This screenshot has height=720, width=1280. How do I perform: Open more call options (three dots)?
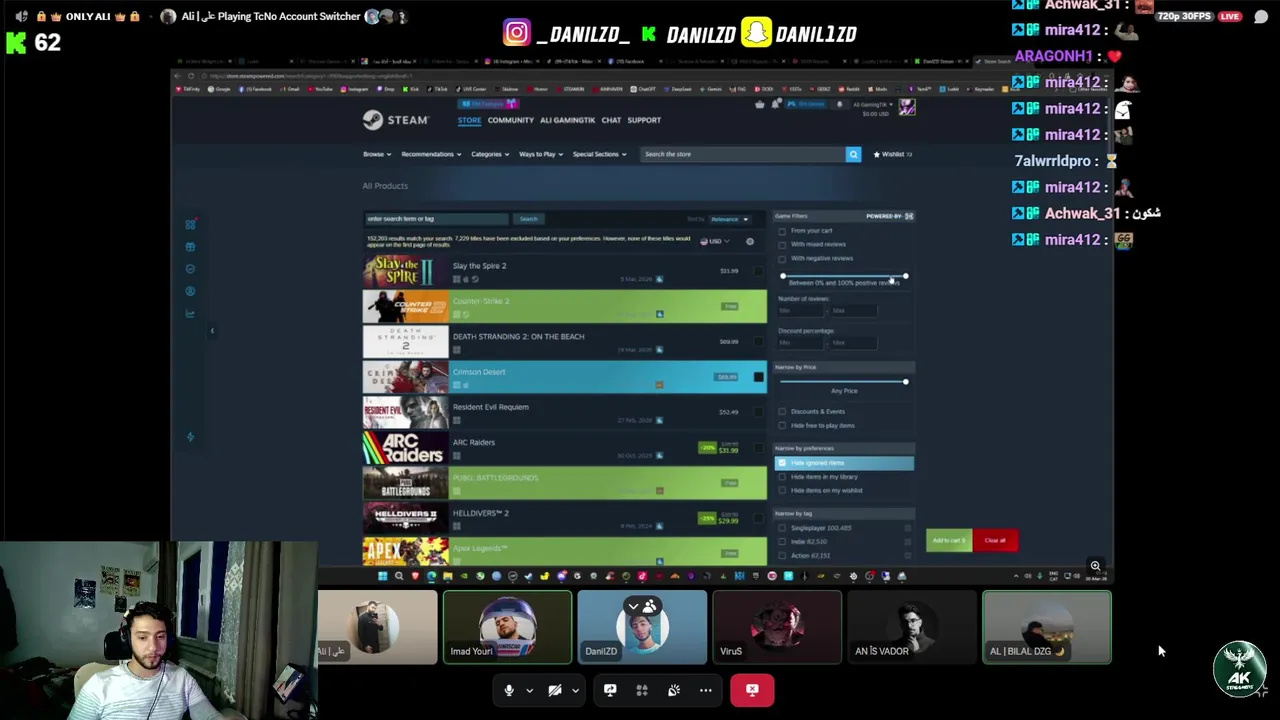pyautogui.click(x=706, y=690)
